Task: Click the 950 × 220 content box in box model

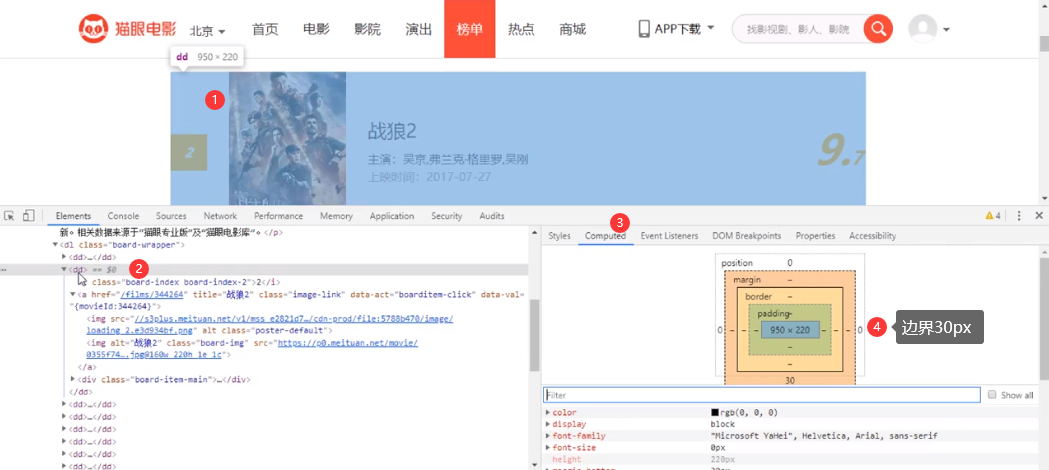Action: click(789, 330)
